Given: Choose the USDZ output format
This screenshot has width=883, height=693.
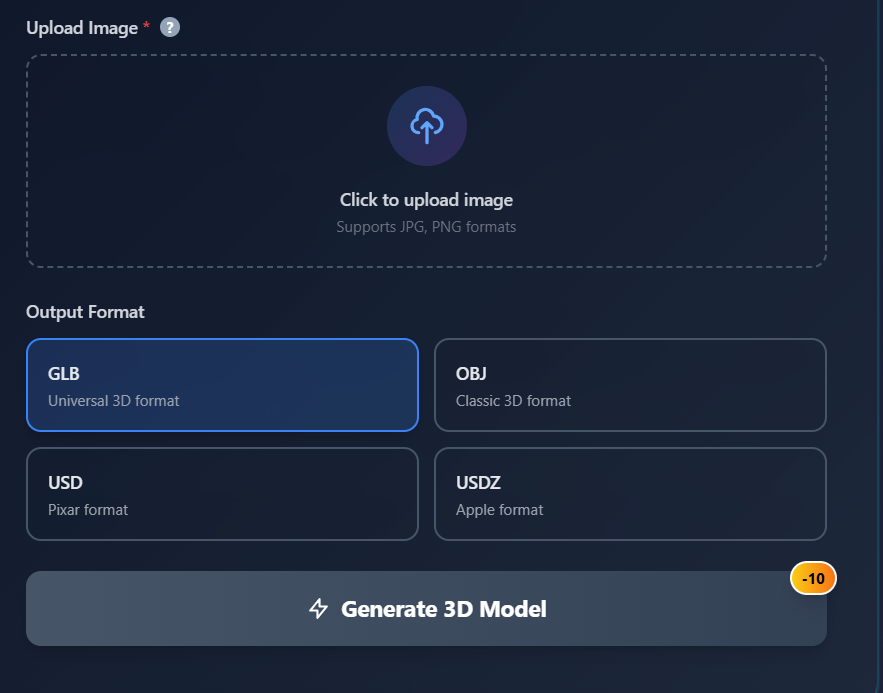Looking at the screenshot, I should [630, 494].
